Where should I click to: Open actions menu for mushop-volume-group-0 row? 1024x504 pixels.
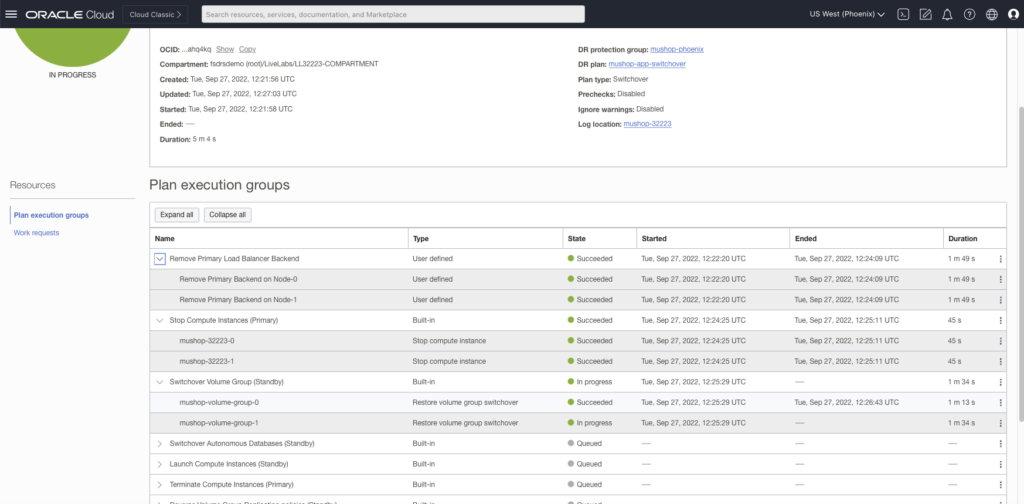[999, 402]
